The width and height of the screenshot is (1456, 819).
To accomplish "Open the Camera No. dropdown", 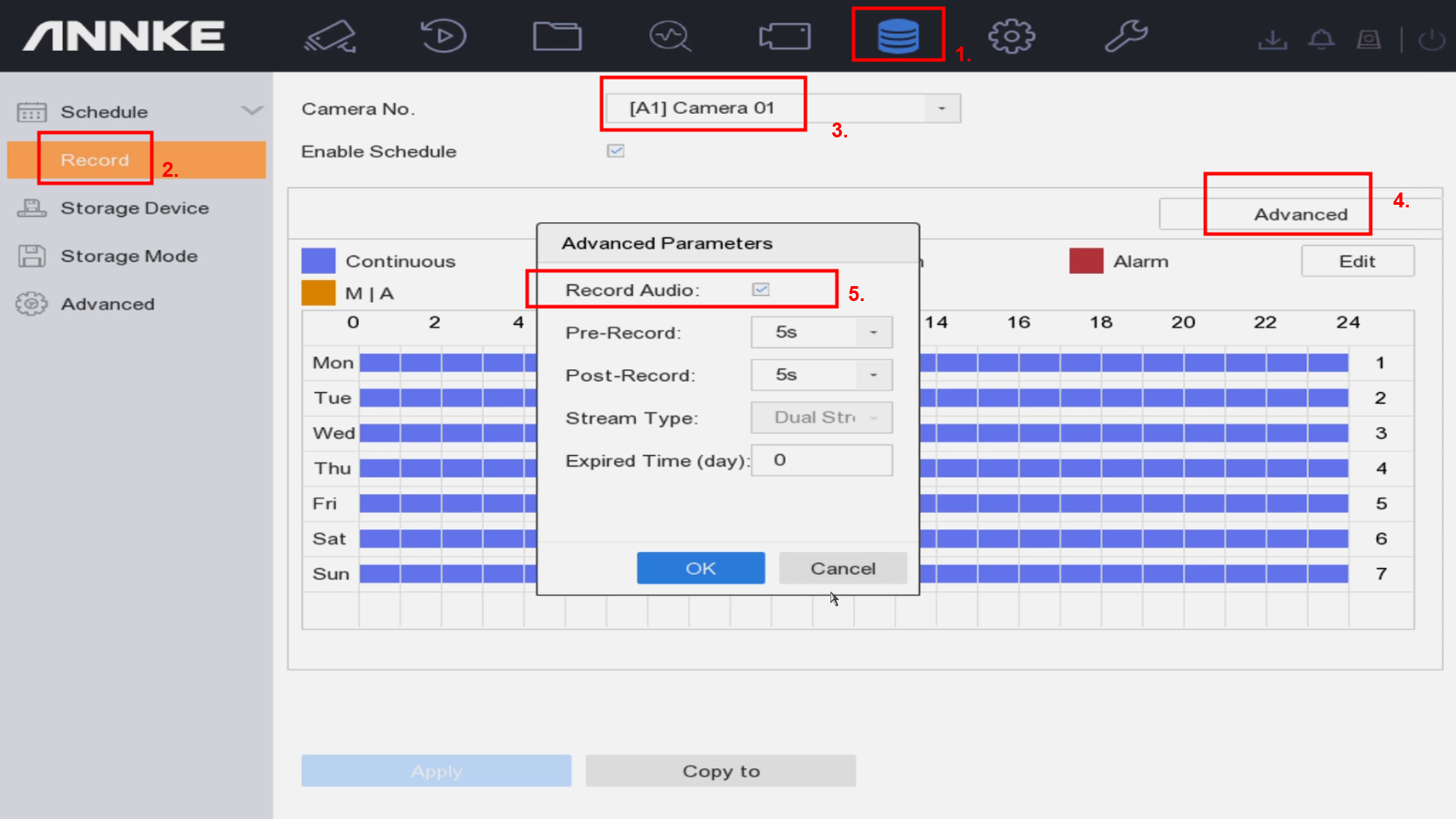I will click(x=941, y=108).
